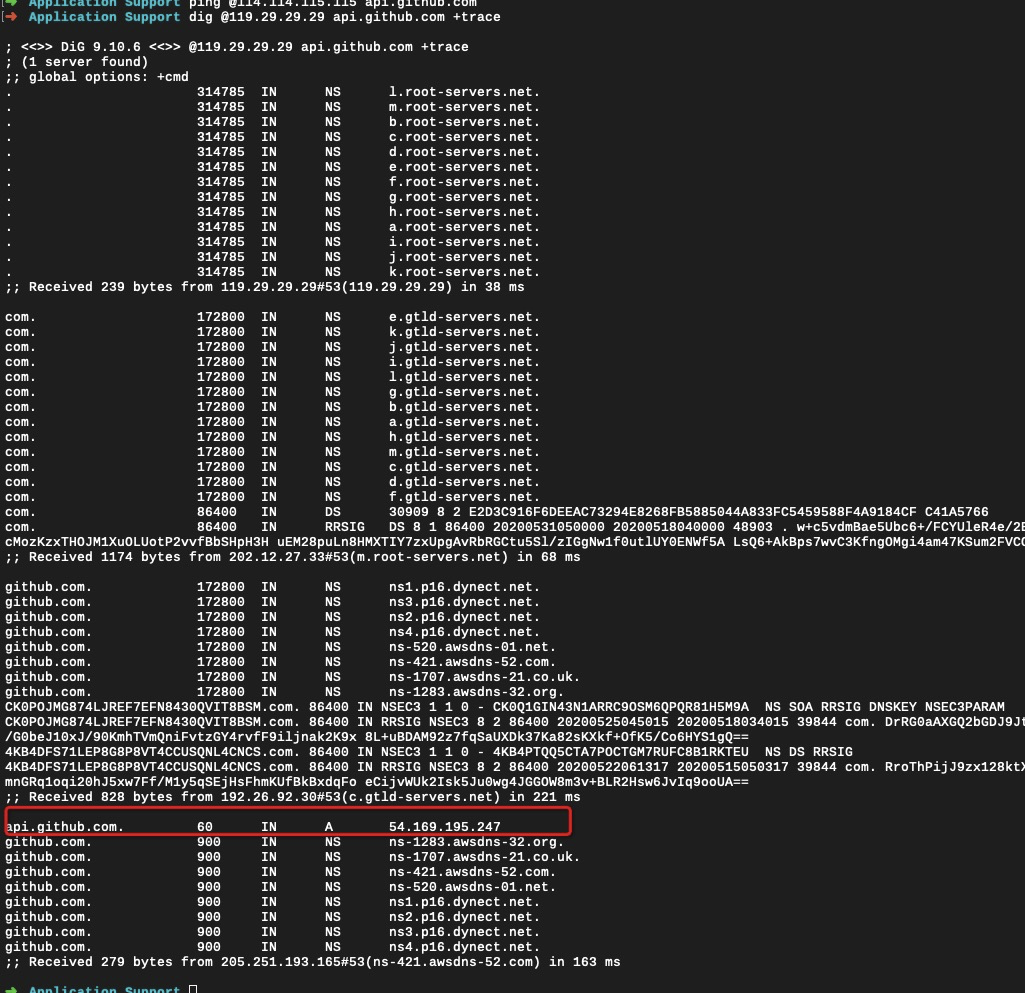The height and width of the screenshot is (993, 1025).
Task: Select ns1.p16.dynect.net. with TTL 172800
Action: (x=464, y=587)
